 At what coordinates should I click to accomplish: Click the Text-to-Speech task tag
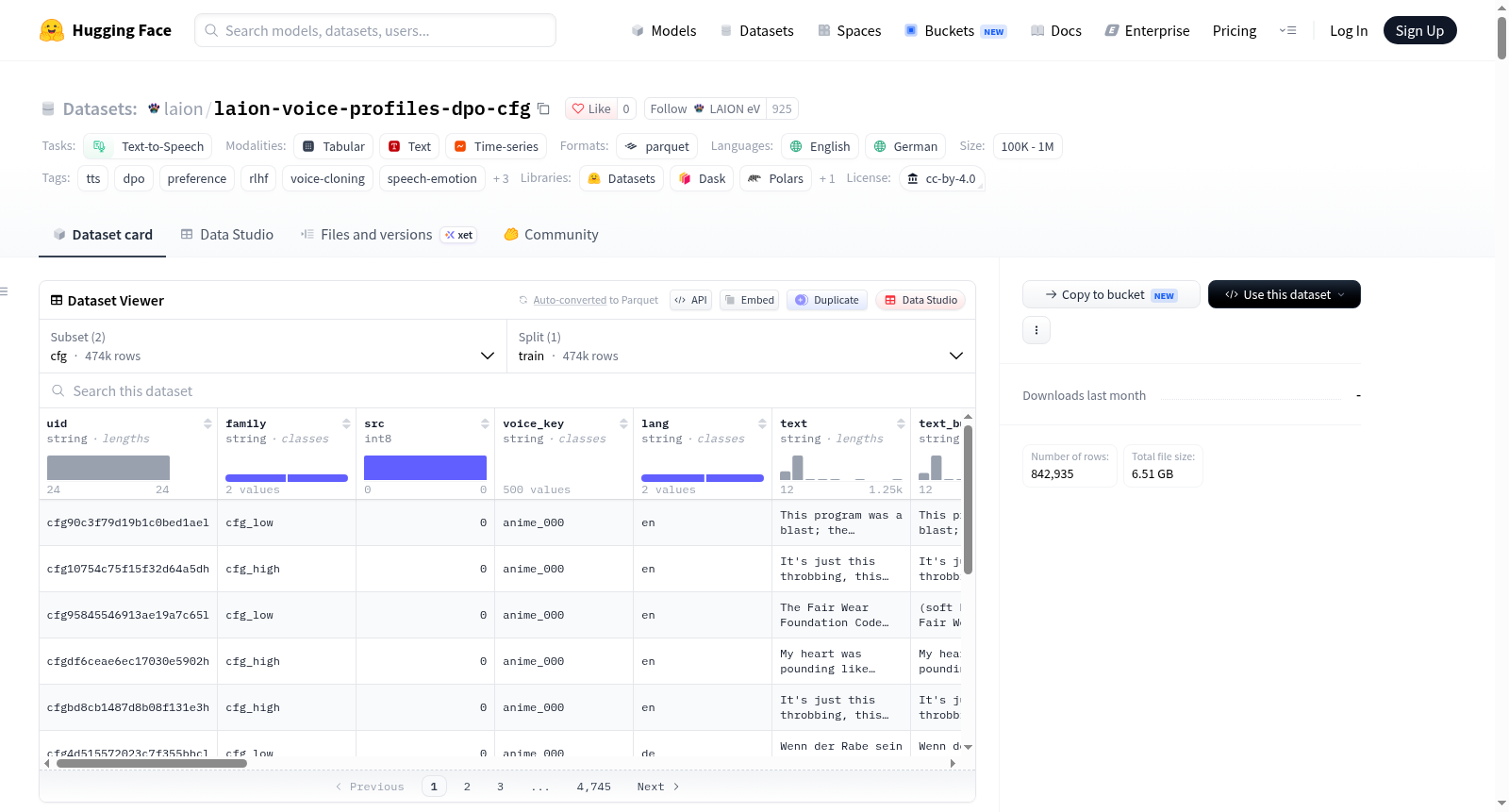pos(148,146)
